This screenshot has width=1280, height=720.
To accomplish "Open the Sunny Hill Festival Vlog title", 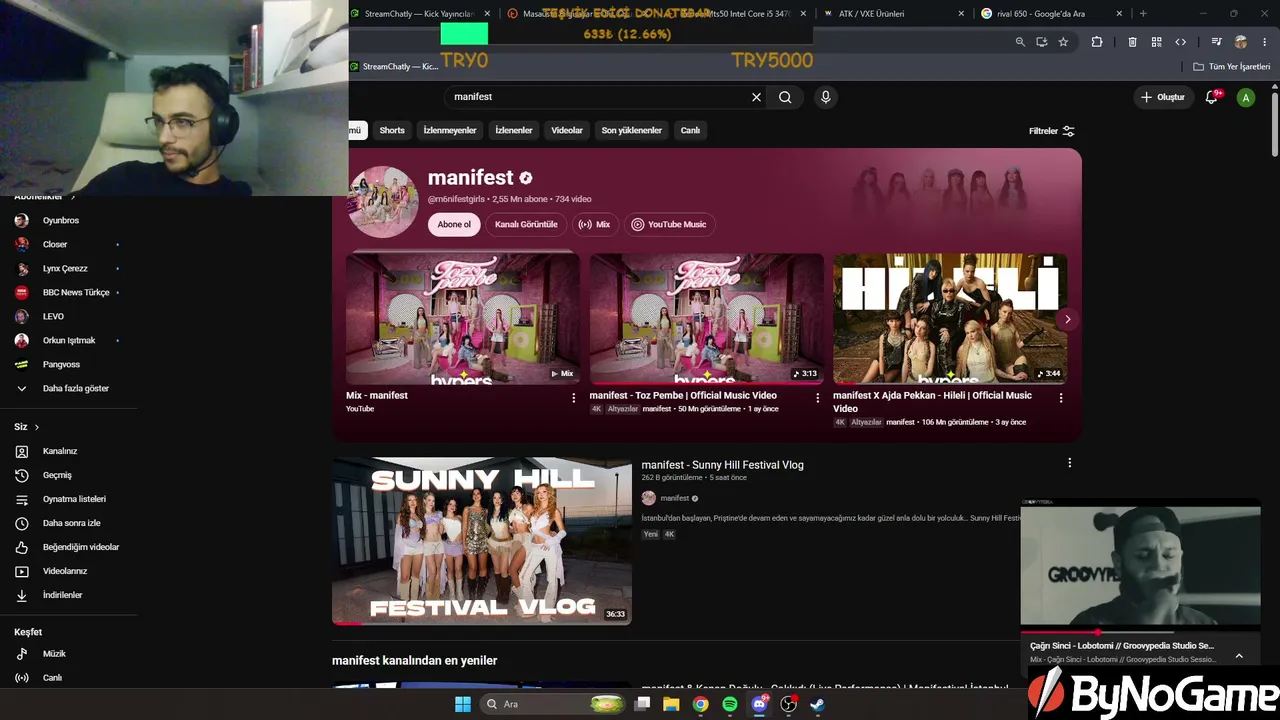I will [722, 465].
